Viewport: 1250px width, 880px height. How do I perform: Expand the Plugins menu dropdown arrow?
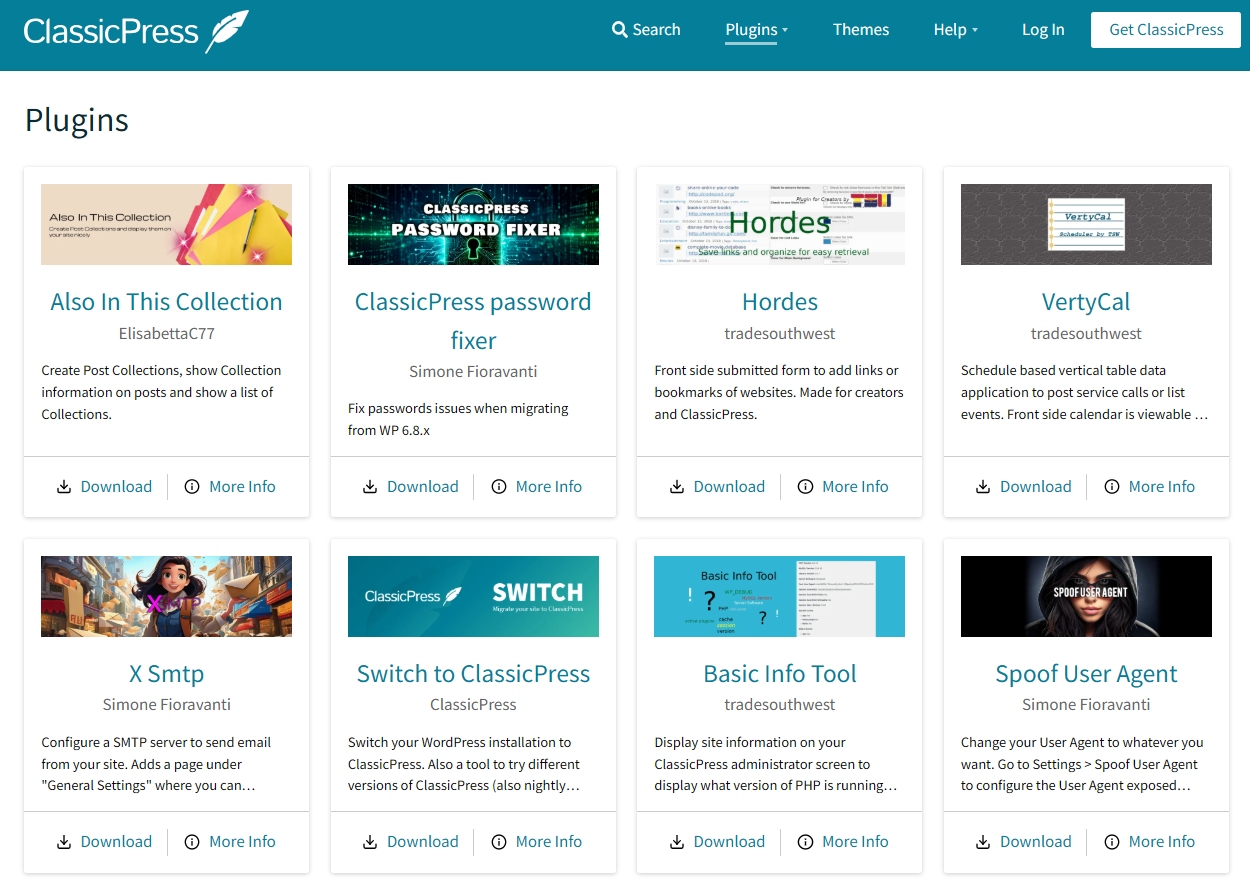coord(785,31)
